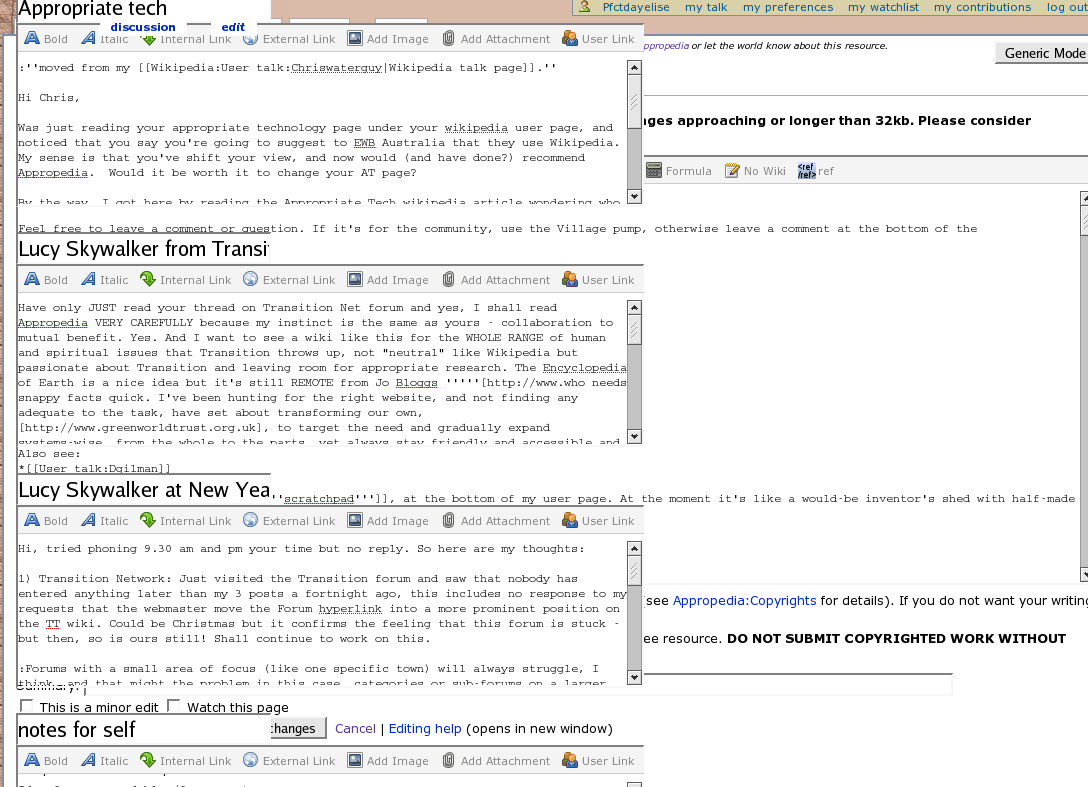Click Bold icon in Appropriate tech editor toolbar
Screen dimensions: 1088x787
pyautogui.click(x=32, y=39)
